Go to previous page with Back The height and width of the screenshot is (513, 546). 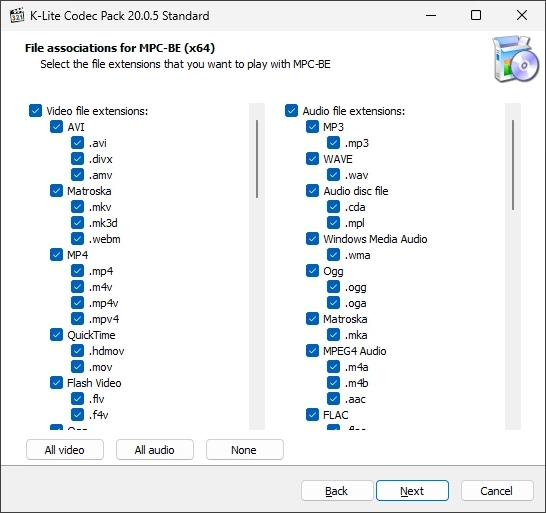337,491
